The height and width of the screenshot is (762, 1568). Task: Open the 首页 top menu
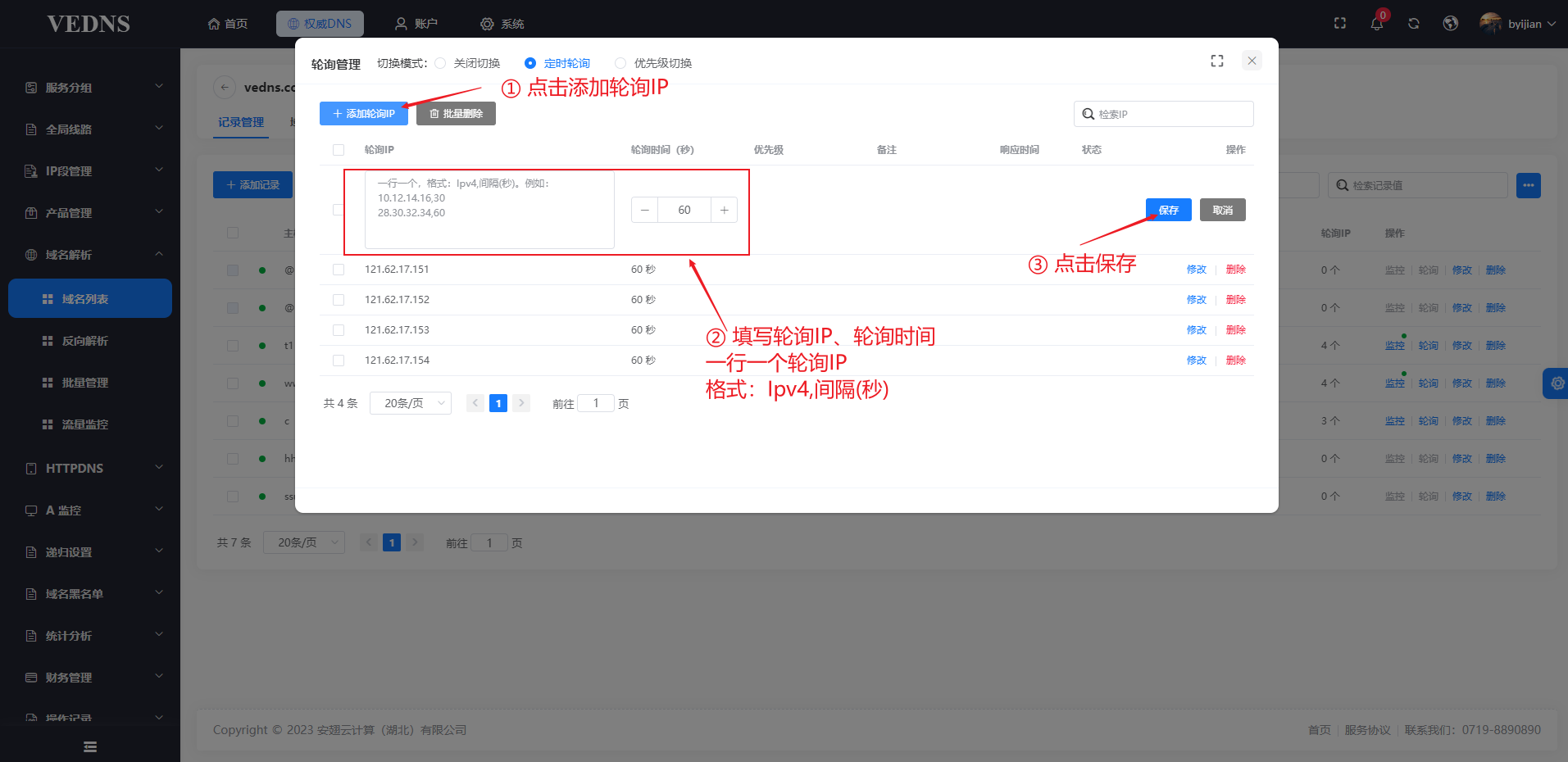(x=228, y=24)
